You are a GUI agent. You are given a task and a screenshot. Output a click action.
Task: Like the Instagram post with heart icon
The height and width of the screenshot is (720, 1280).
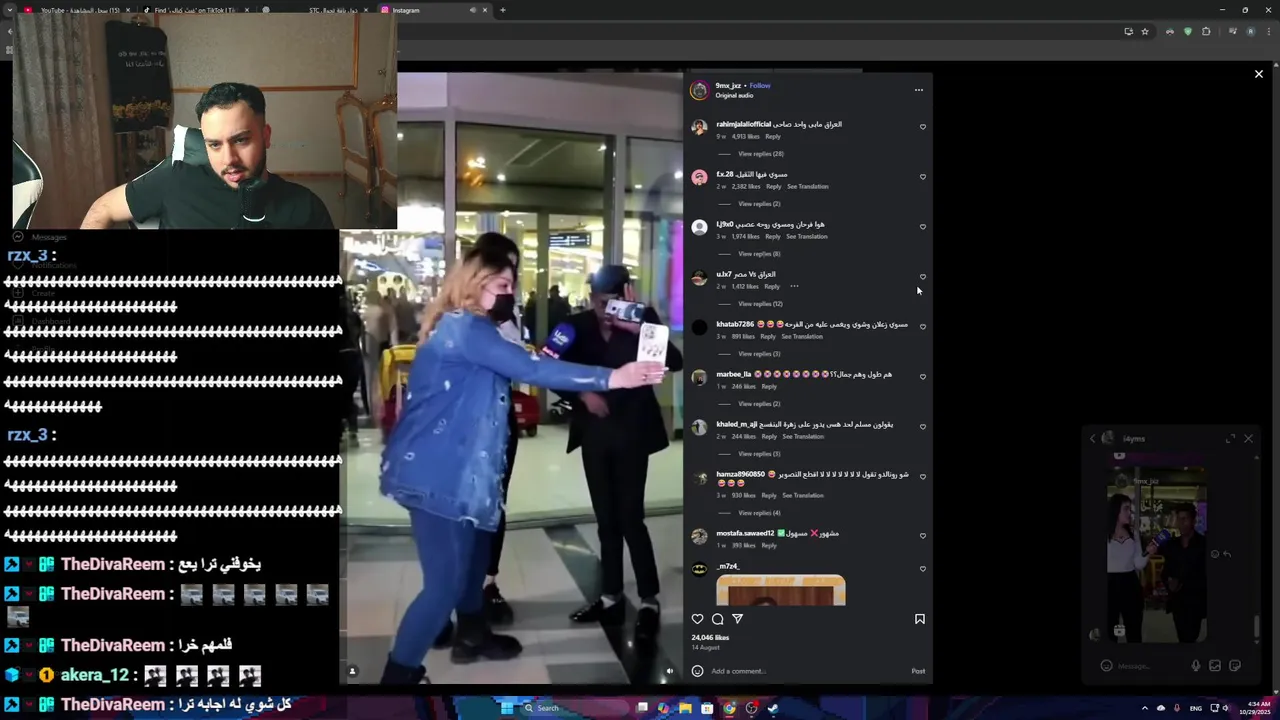click(x=698, y=619)
